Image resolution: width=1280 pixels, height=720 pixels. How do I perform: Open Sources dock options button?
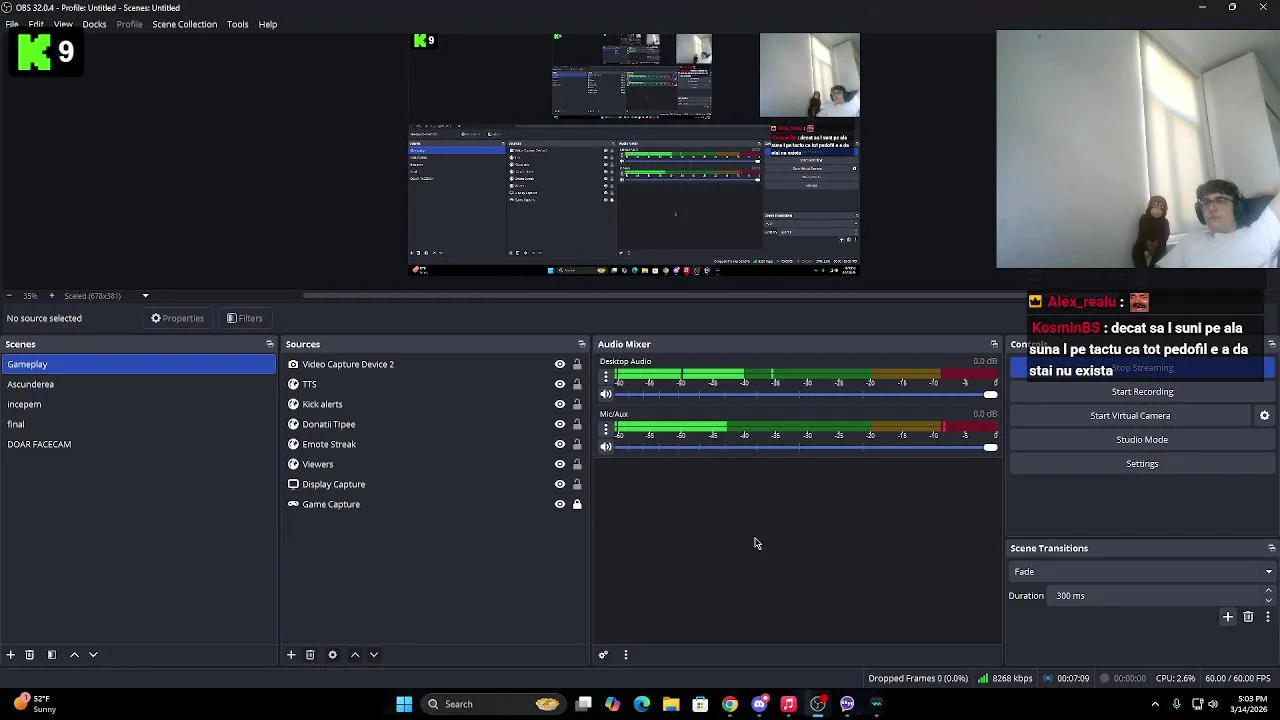point(581,344)
